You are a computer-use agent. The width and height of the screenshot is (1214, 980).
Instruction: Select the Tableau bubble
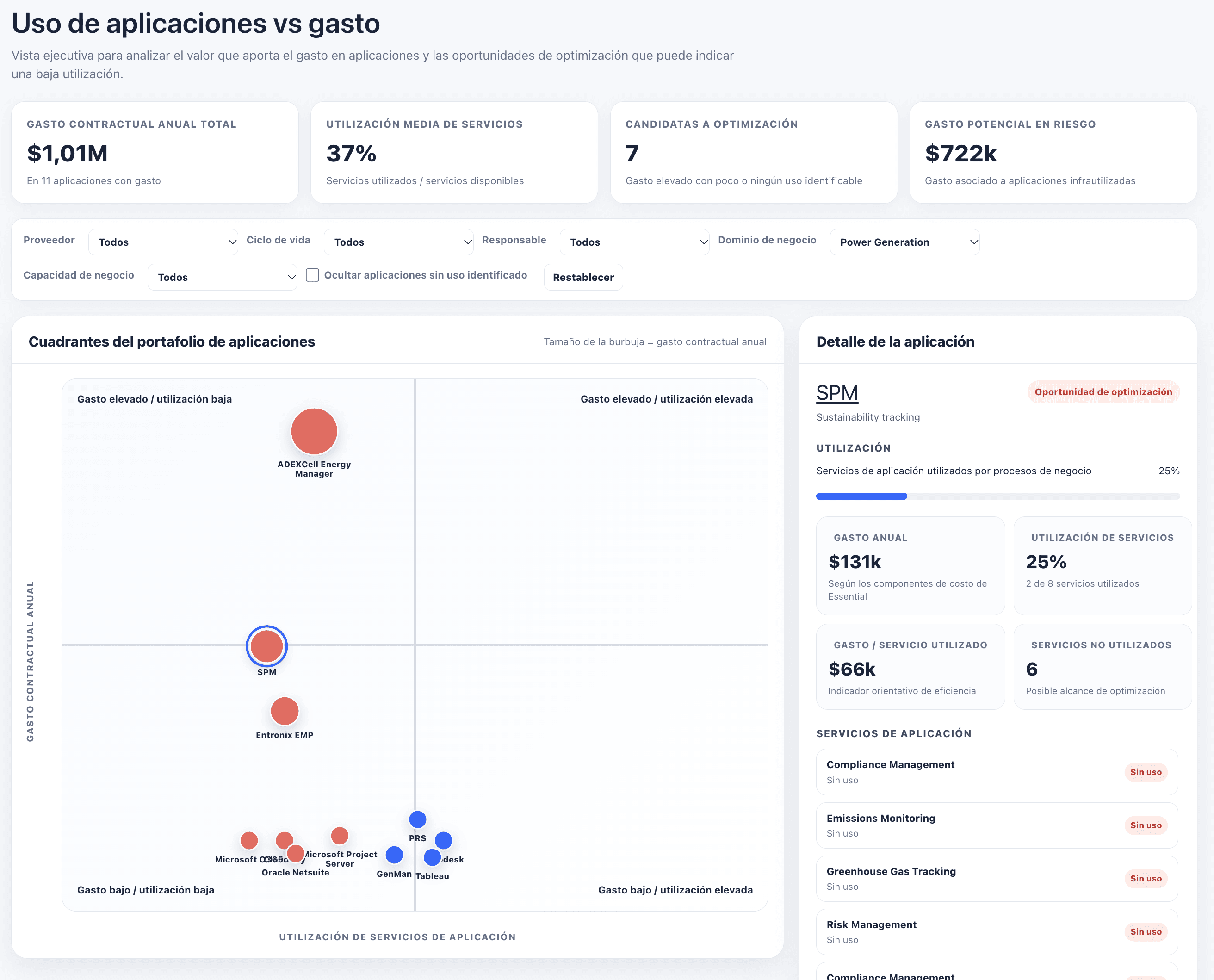point(432,857)
